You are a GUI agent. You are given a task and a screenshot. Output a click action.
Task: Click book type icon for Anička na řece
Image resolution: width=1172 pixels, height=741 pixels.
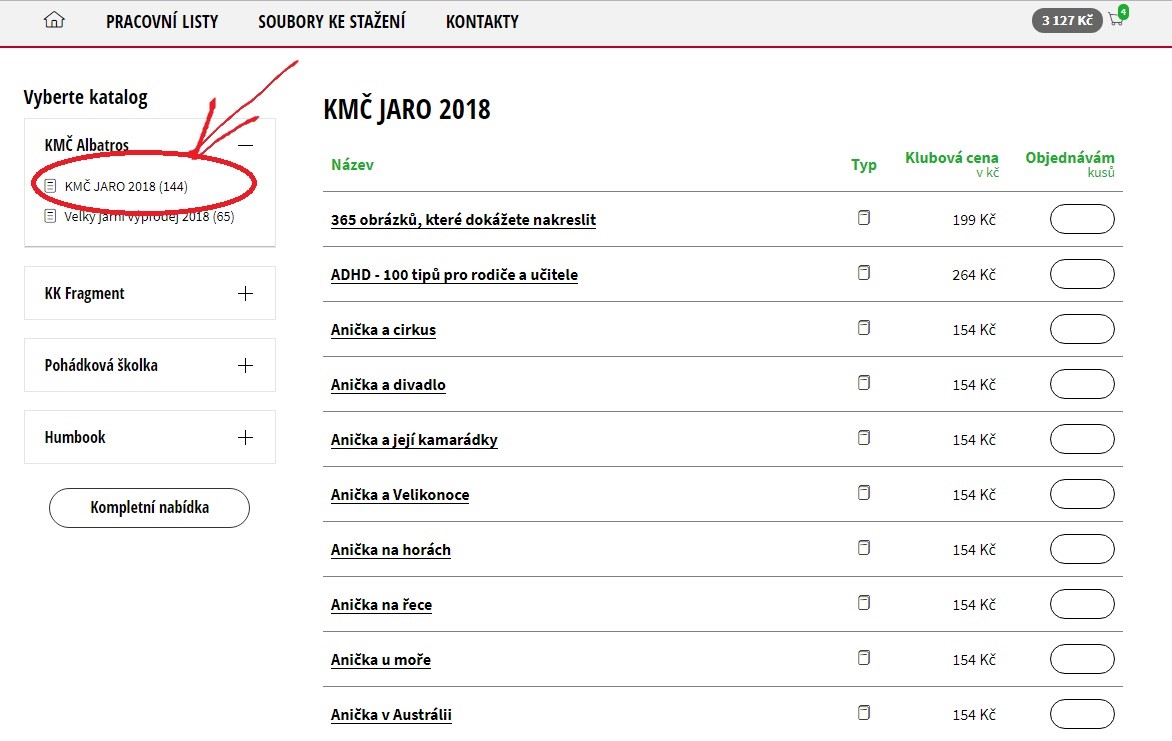coord(863,603)
